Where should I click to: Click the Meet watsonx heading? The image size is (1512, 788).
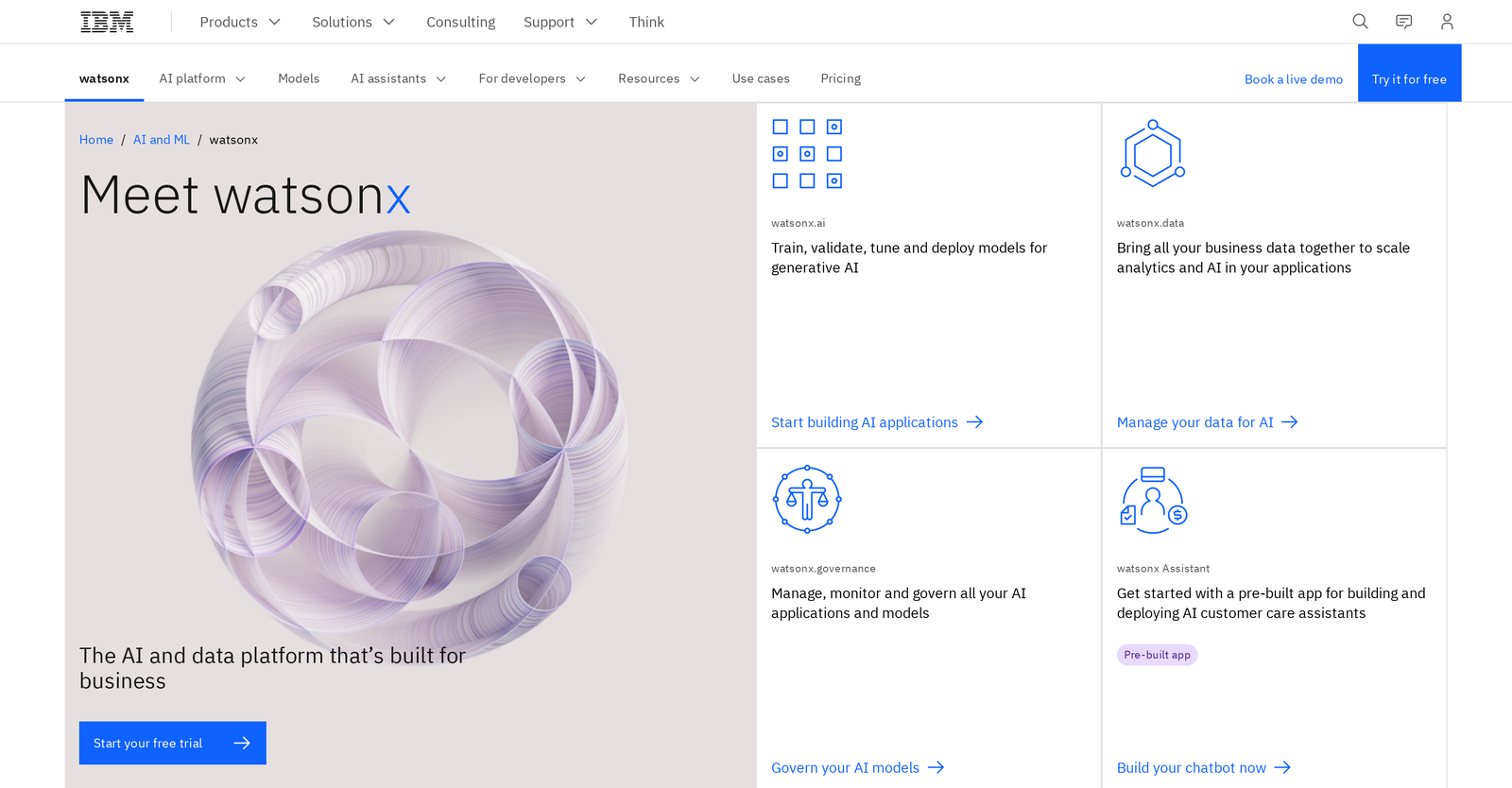[x=246, y=196]
